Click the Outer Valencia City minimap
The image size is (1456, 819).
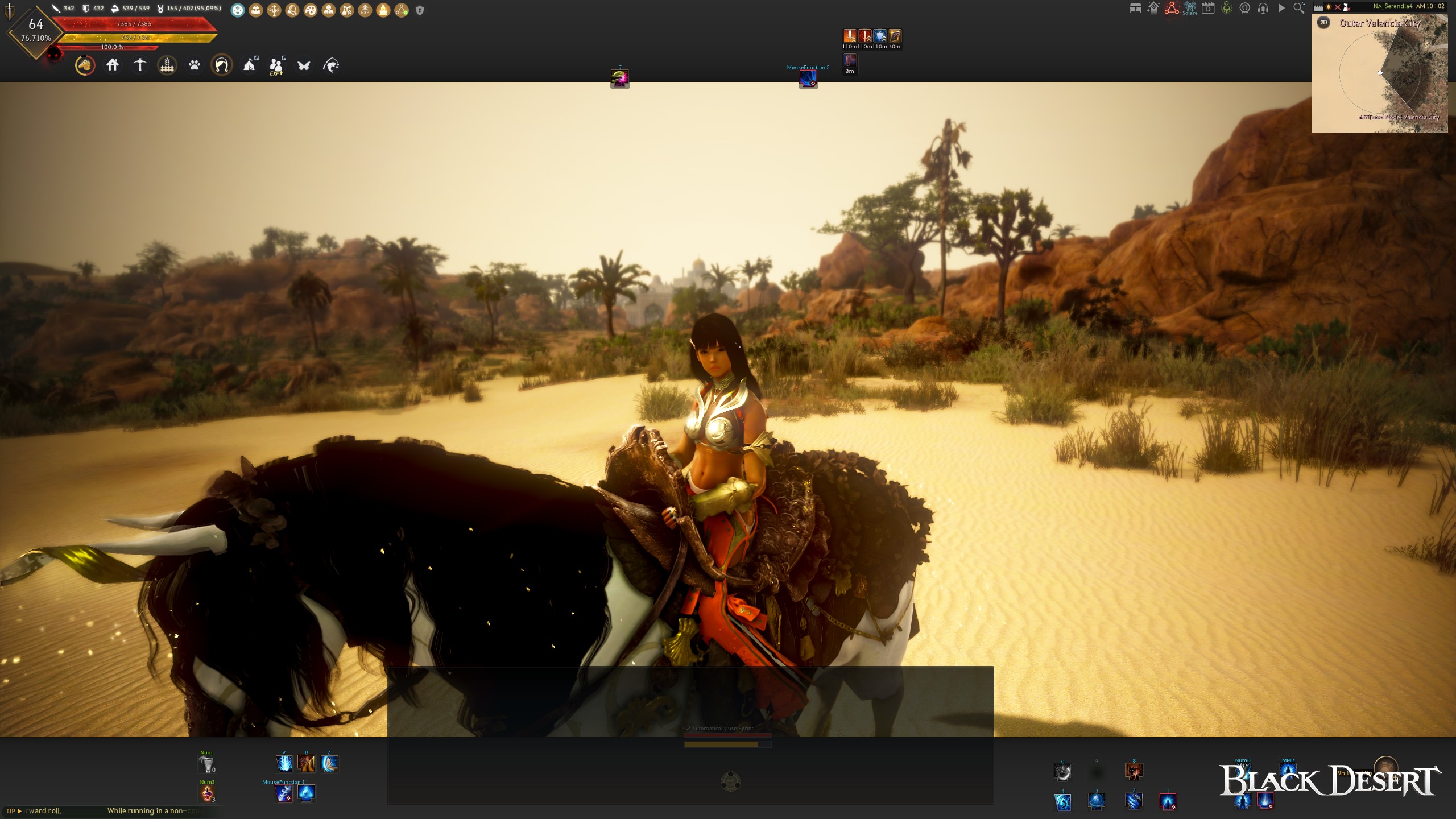1380,73
